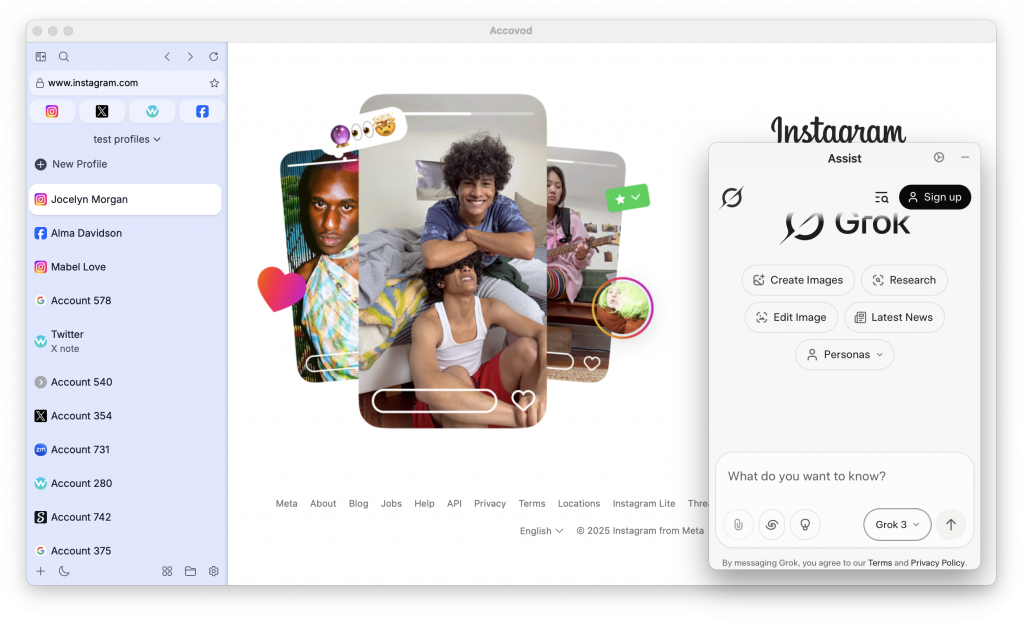The image size is (1024, 627).
Task: Open settings gear in sidebar footer
Action: (x=214, y=571)
